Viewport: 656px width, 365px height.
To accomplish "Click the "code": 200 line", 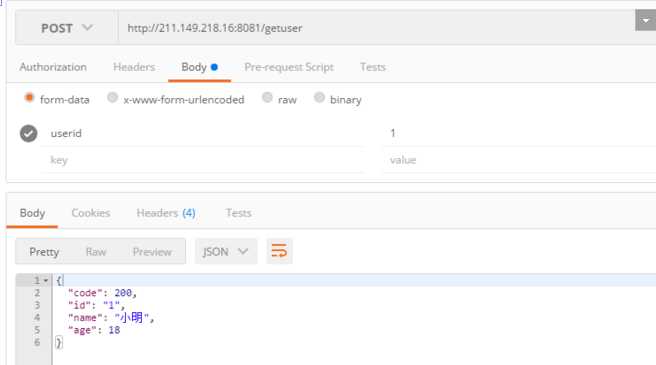I will coord(102,293).
